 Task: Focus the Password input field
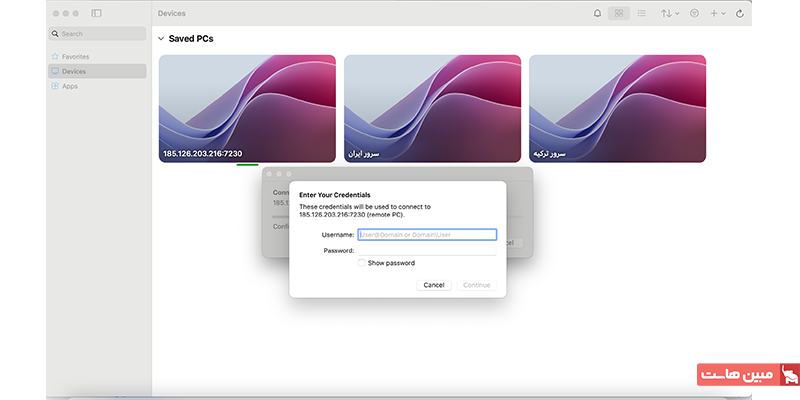pos(427,251)
